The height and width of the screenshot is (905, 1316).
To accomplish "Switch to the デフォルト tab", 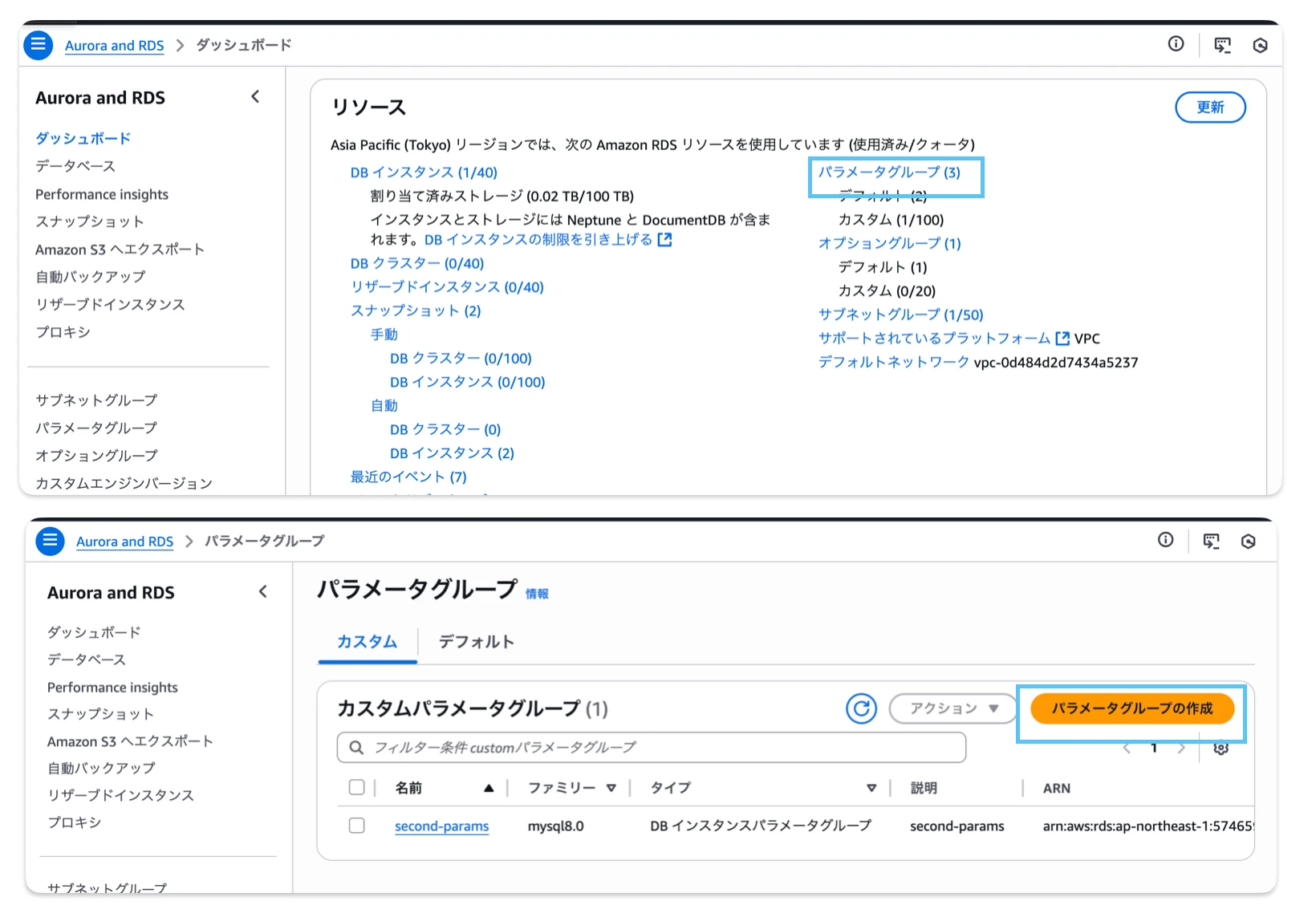I will pos(476,642).
